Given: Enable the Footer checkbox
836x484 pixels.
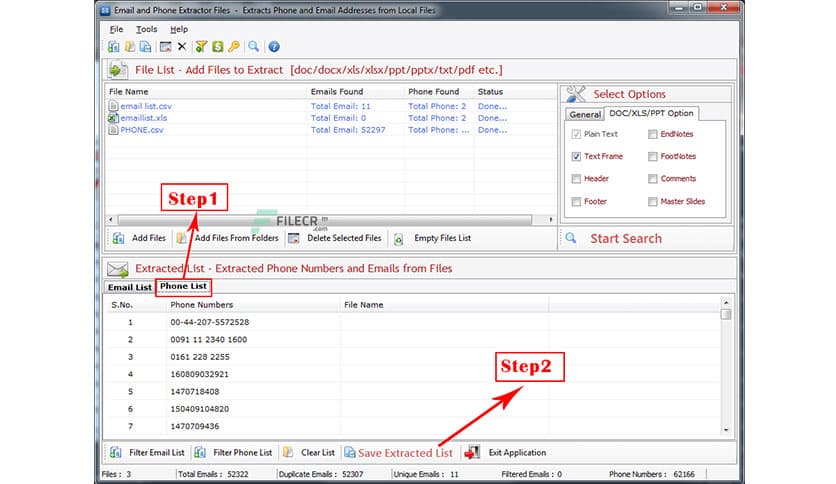Looking at the screenshot, I should tap(576, 202).
